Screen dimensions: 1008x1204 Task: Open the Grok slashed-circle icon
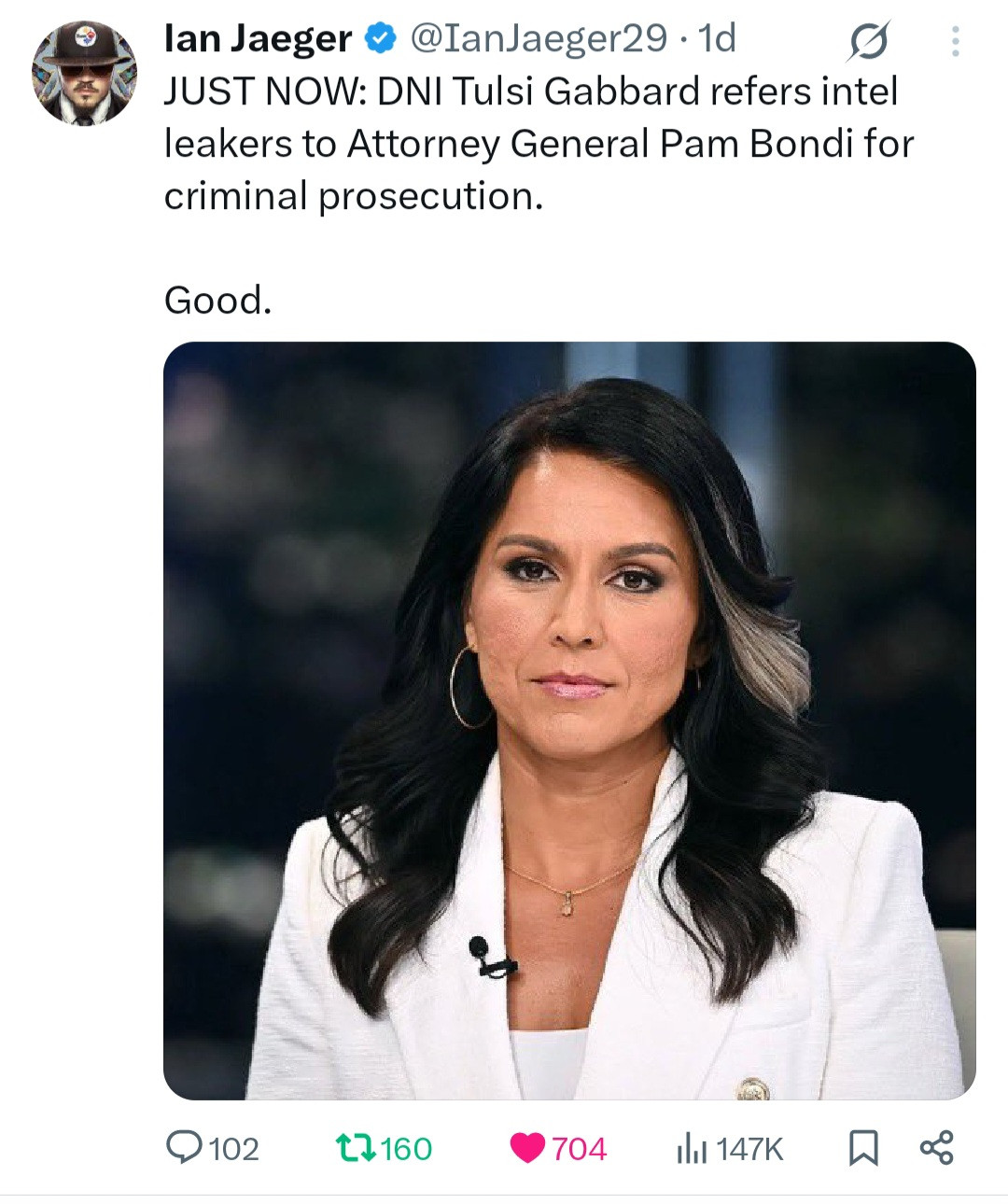pos(868,41)
